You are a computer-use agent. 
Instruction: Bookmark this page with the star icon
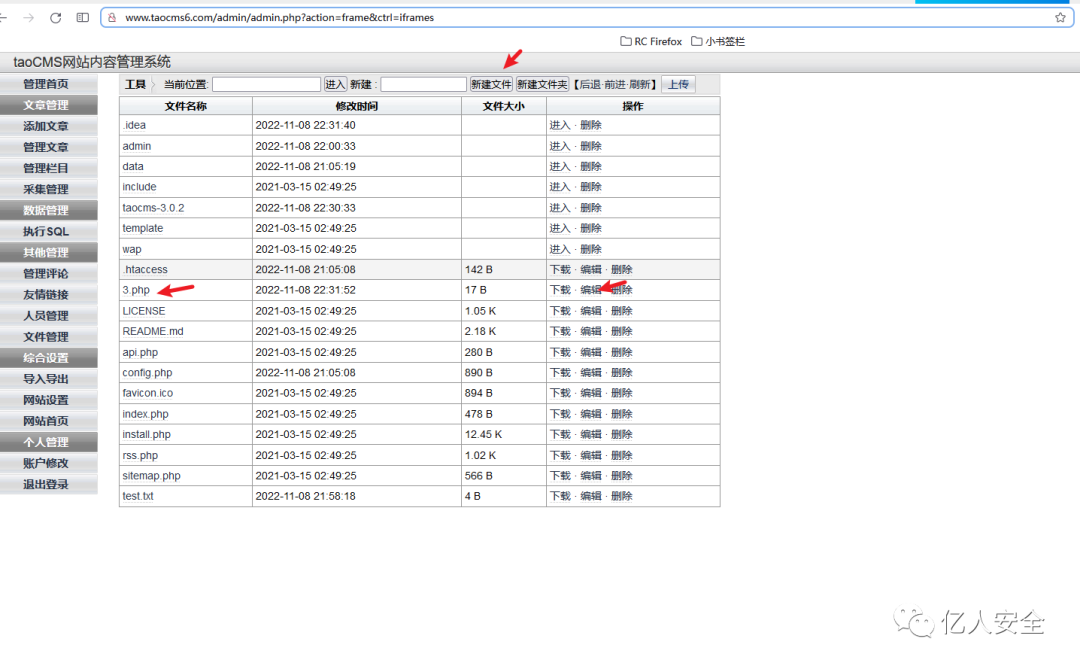tap(1060, 17)
